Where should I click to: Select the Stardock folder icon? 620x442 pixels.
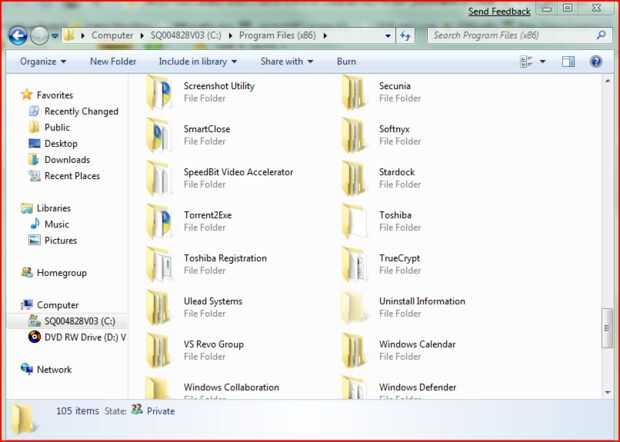pos(354,179)
